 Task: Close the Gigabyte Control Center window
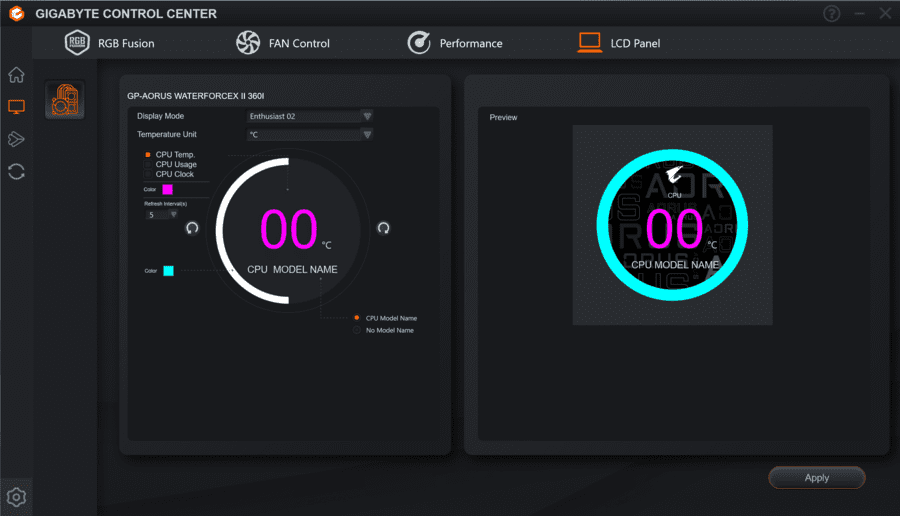click(x=885, y=13)
